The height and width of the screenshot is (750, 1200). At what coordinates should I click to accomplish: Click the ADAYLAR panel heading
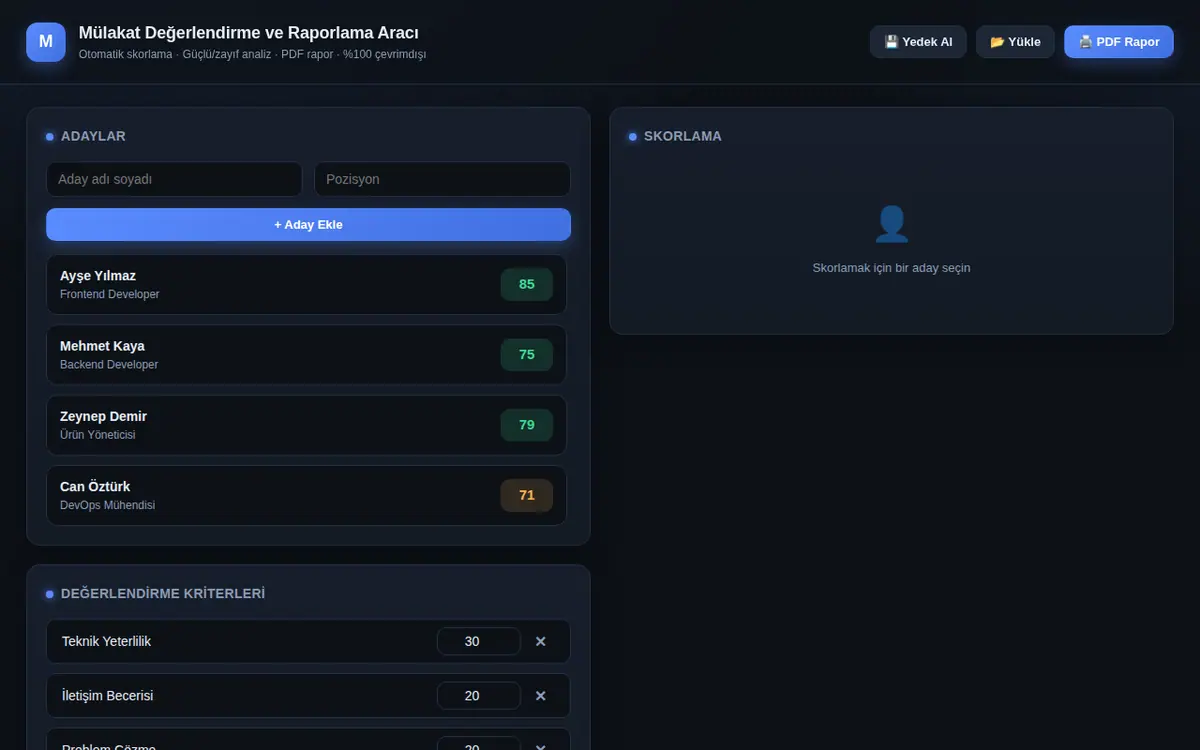click(93, 136)
